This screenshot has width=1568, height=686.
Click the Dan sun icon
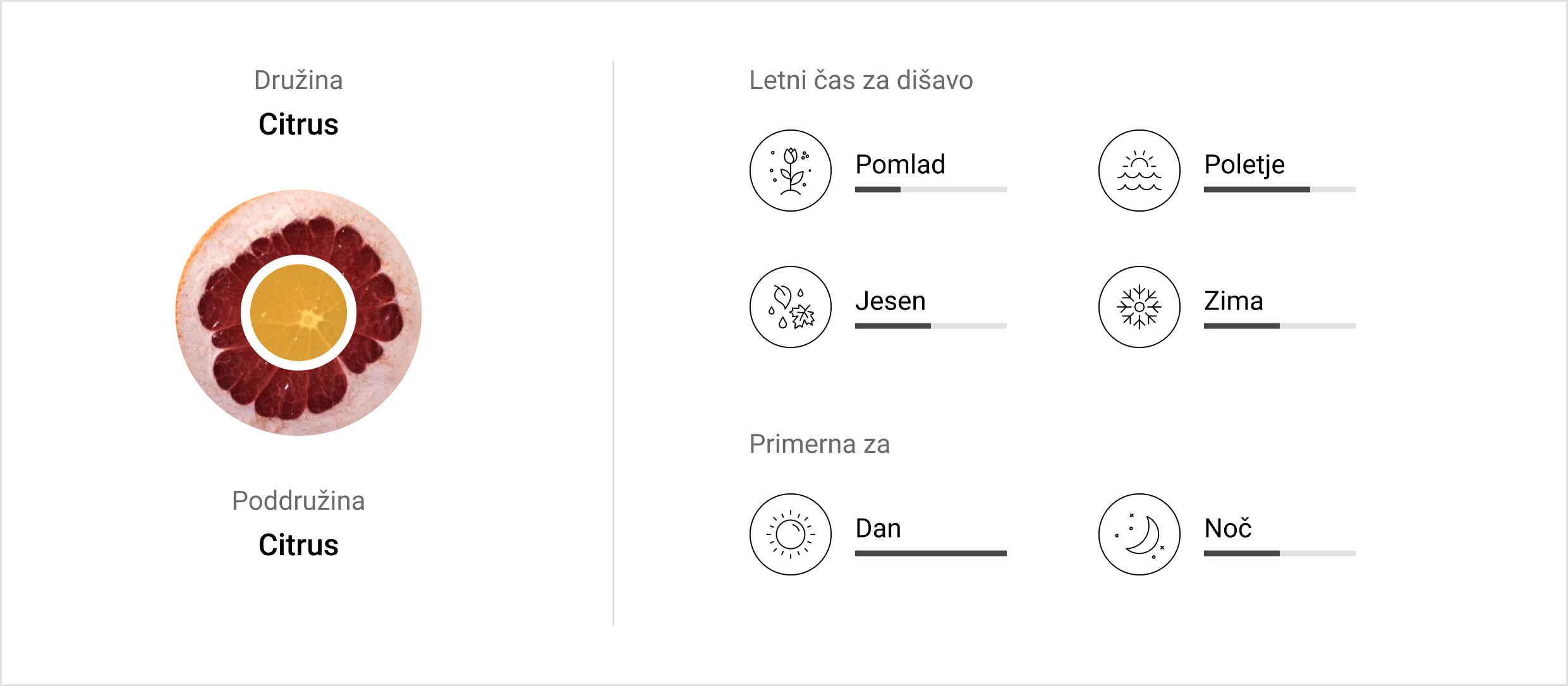(x=790, y=534)
